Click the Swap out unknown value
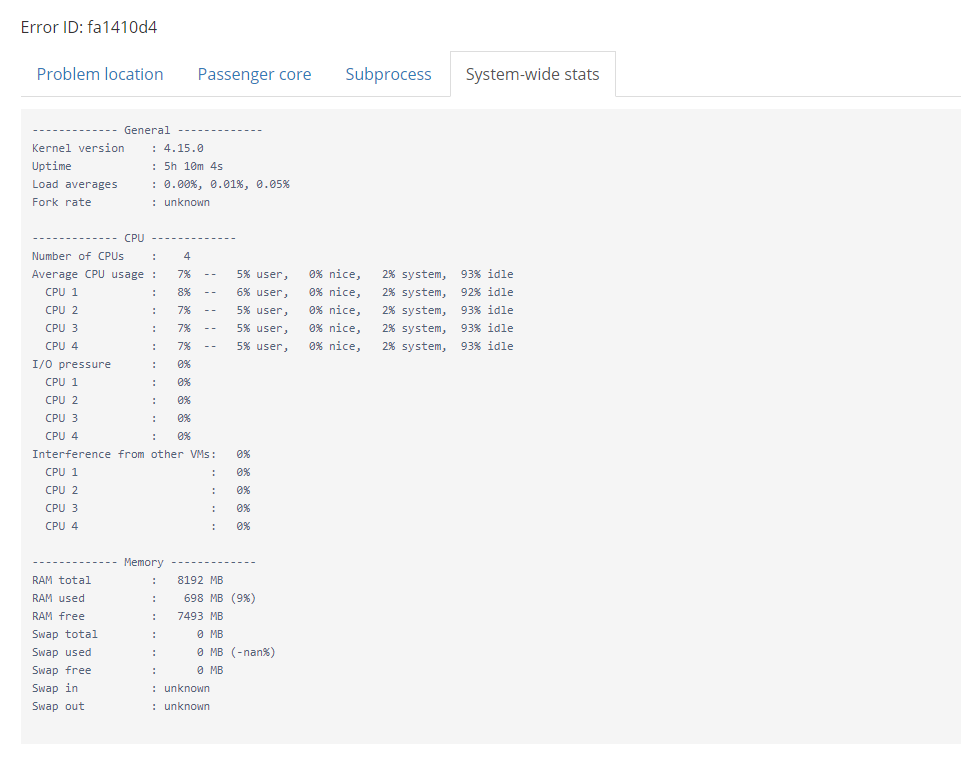This screenshot has height=768, width=980. pyautogui.click(x=187, y=706)
